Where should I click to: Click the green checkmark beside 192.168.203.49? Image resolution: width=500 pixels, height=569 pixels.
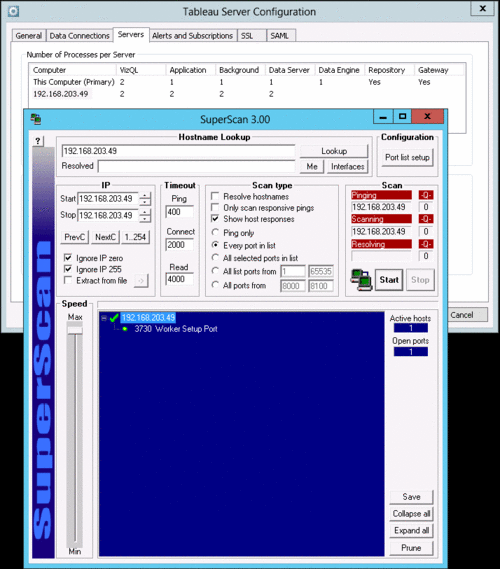tap(114, 318)
